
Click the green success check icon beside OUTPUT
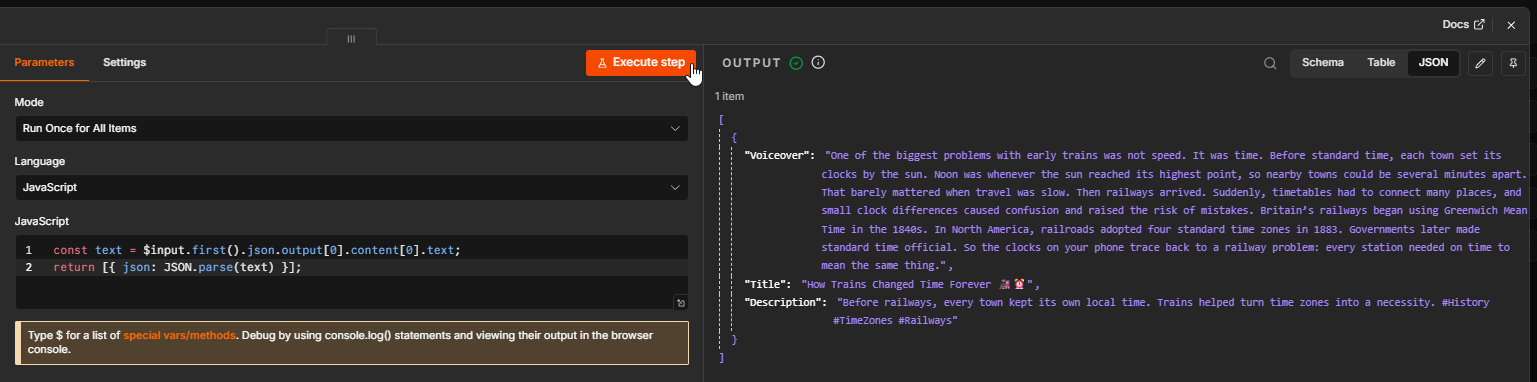pos(796,63)
